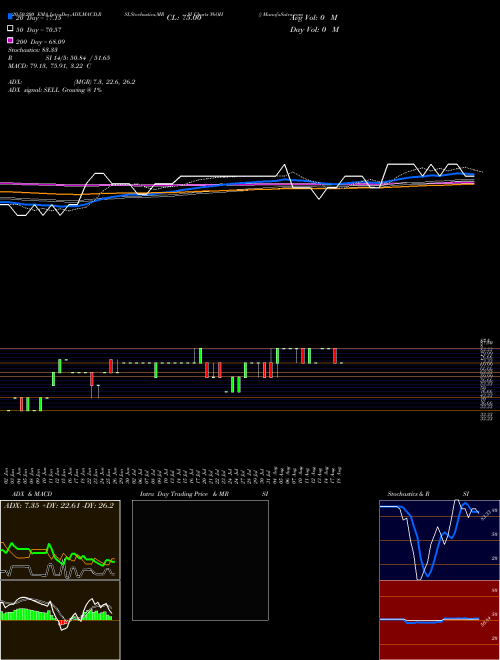500x660 pixels.
Task: Select the 20 Day moving average label
Action: 39,18
